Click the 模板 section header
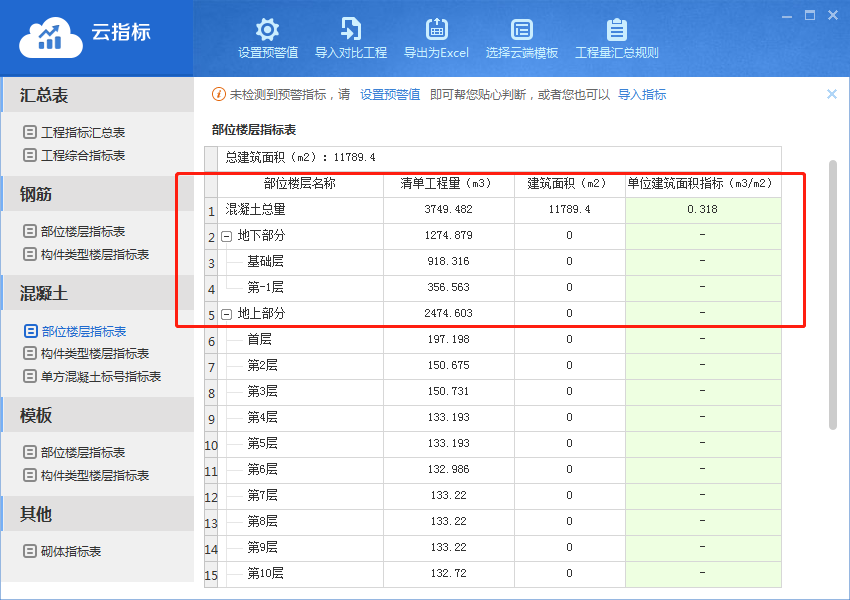The width and height of the screenshot is (850, 600). point(98,415)
